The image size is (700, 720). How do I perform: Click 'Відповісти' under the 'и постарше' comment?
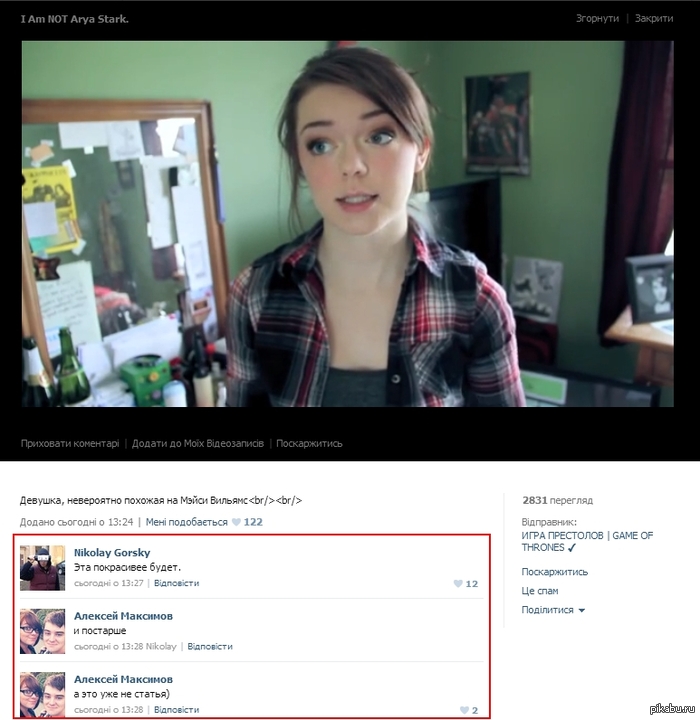pos(210,646)
